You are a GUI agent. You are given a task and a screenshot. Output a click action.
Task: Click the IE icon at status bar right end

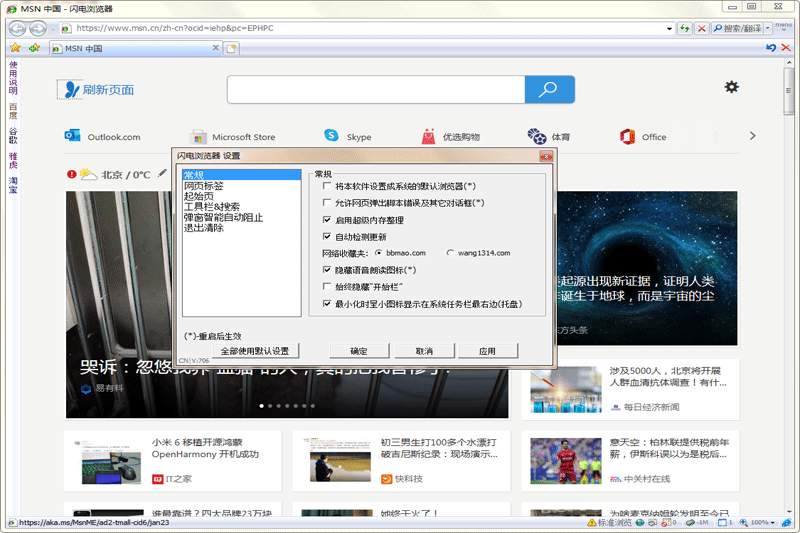[x=786, y=523]
